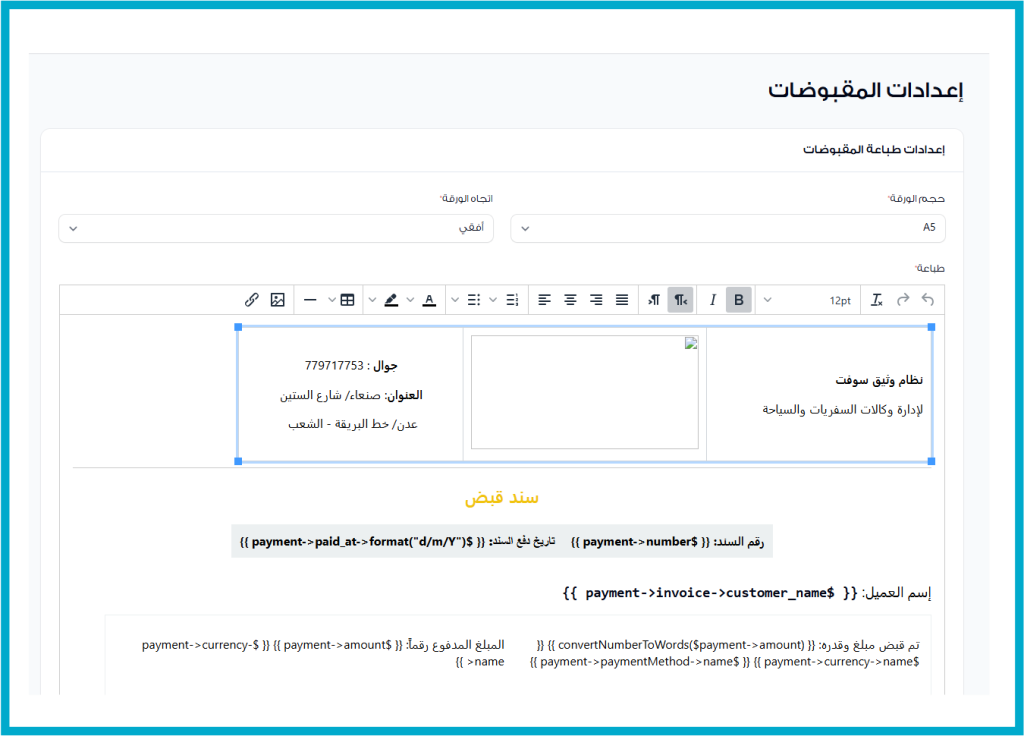Open the paper orientation dropdown

276,228
